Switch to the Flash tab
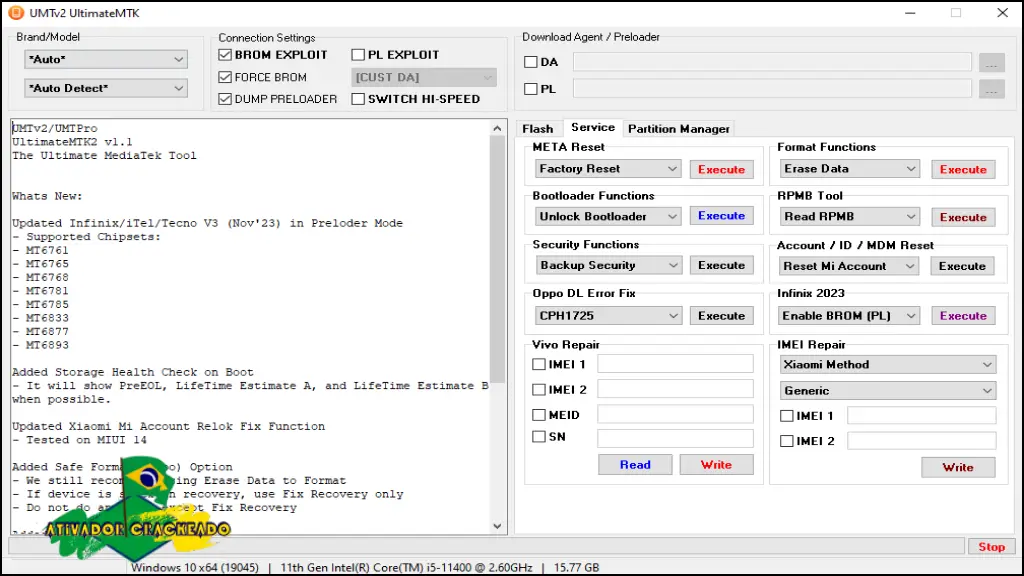 point(537,129)
